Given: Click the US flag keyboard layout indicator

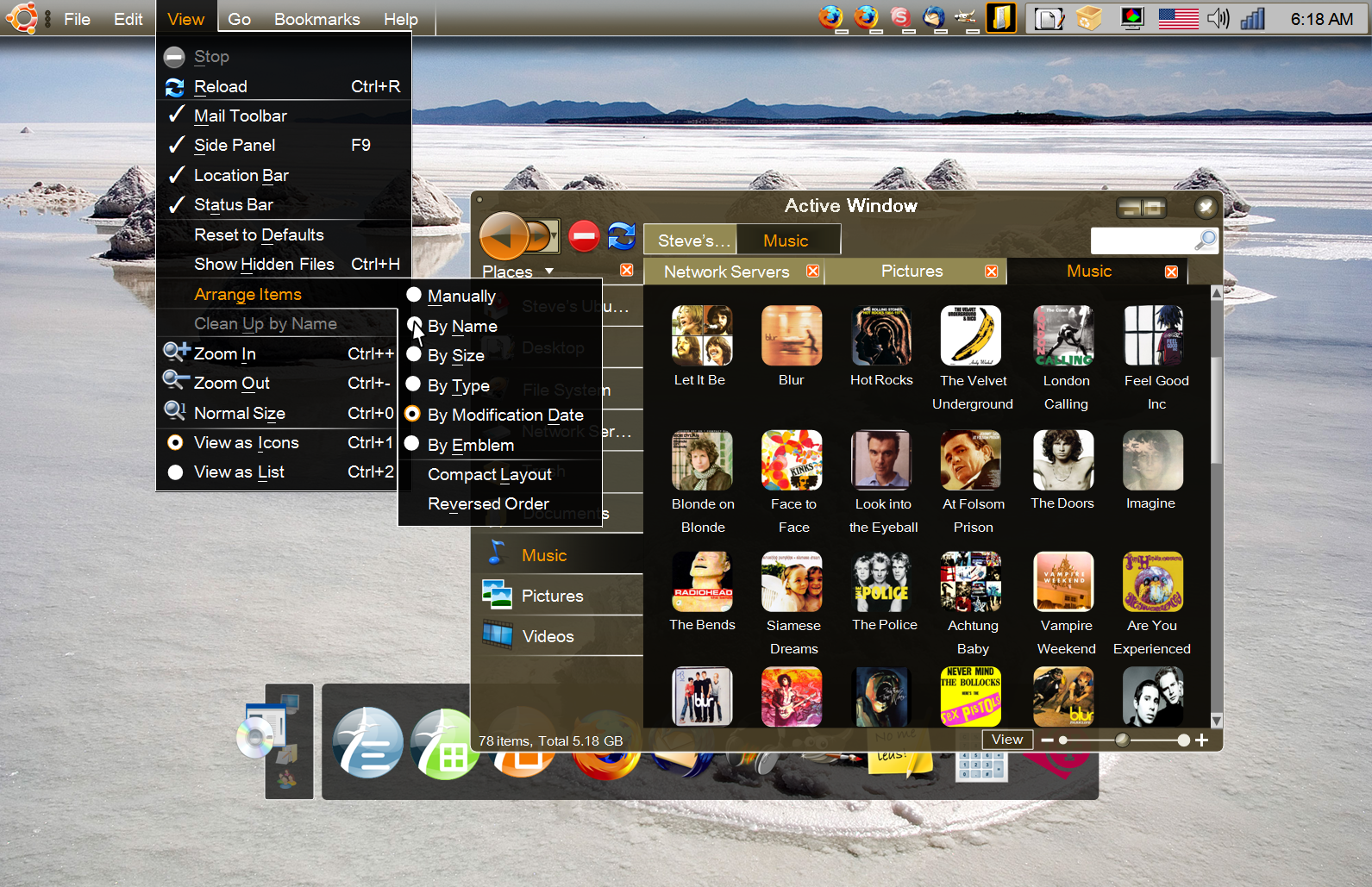Looking at the screenshot, I should pyautogui.click(x=1178, y=18).
